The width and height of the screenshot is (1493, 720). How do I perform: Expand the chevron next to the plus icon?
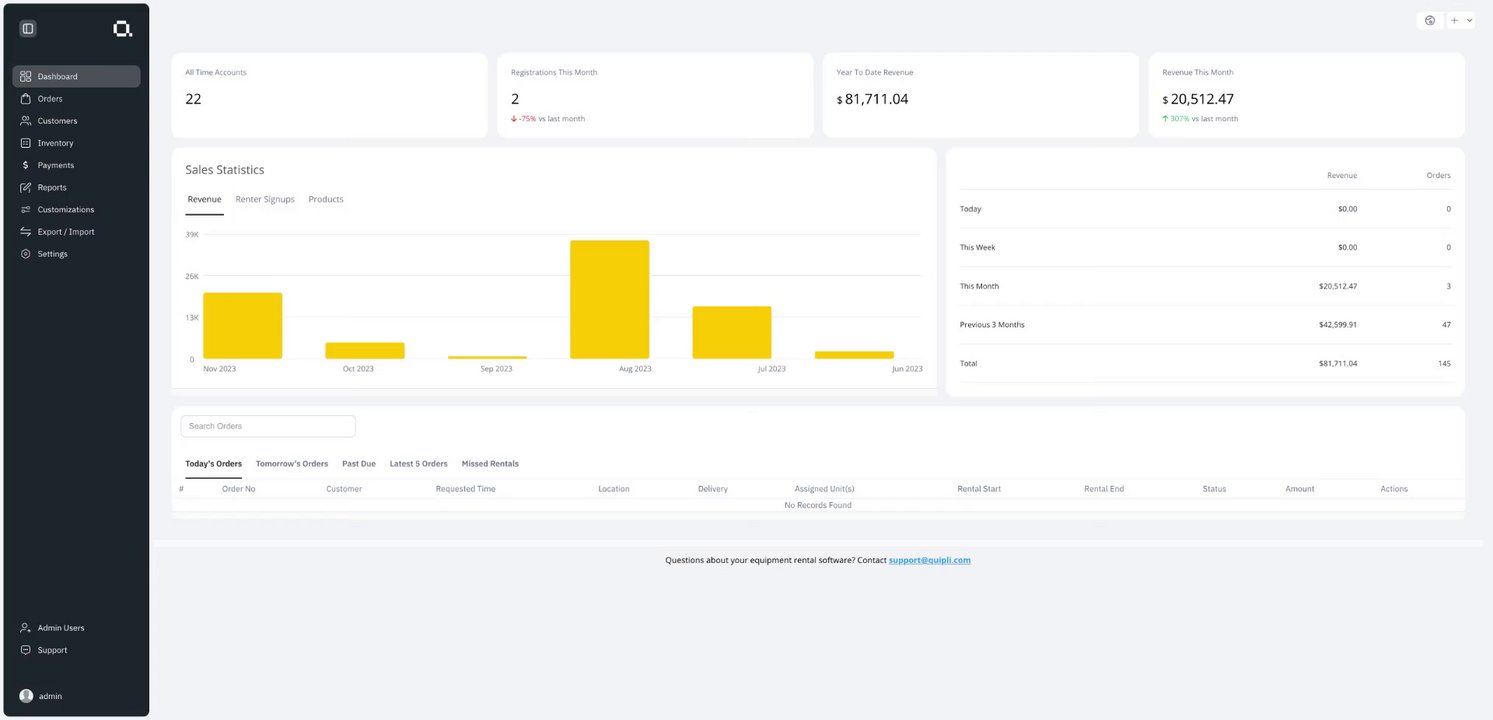coord(1469,20)
